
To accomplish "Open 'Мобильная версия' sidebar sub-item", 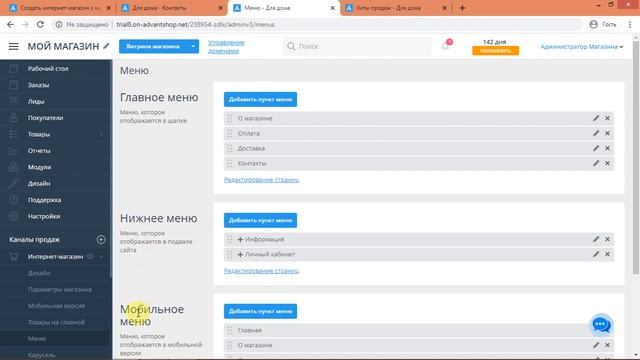I will coord(56,306).
